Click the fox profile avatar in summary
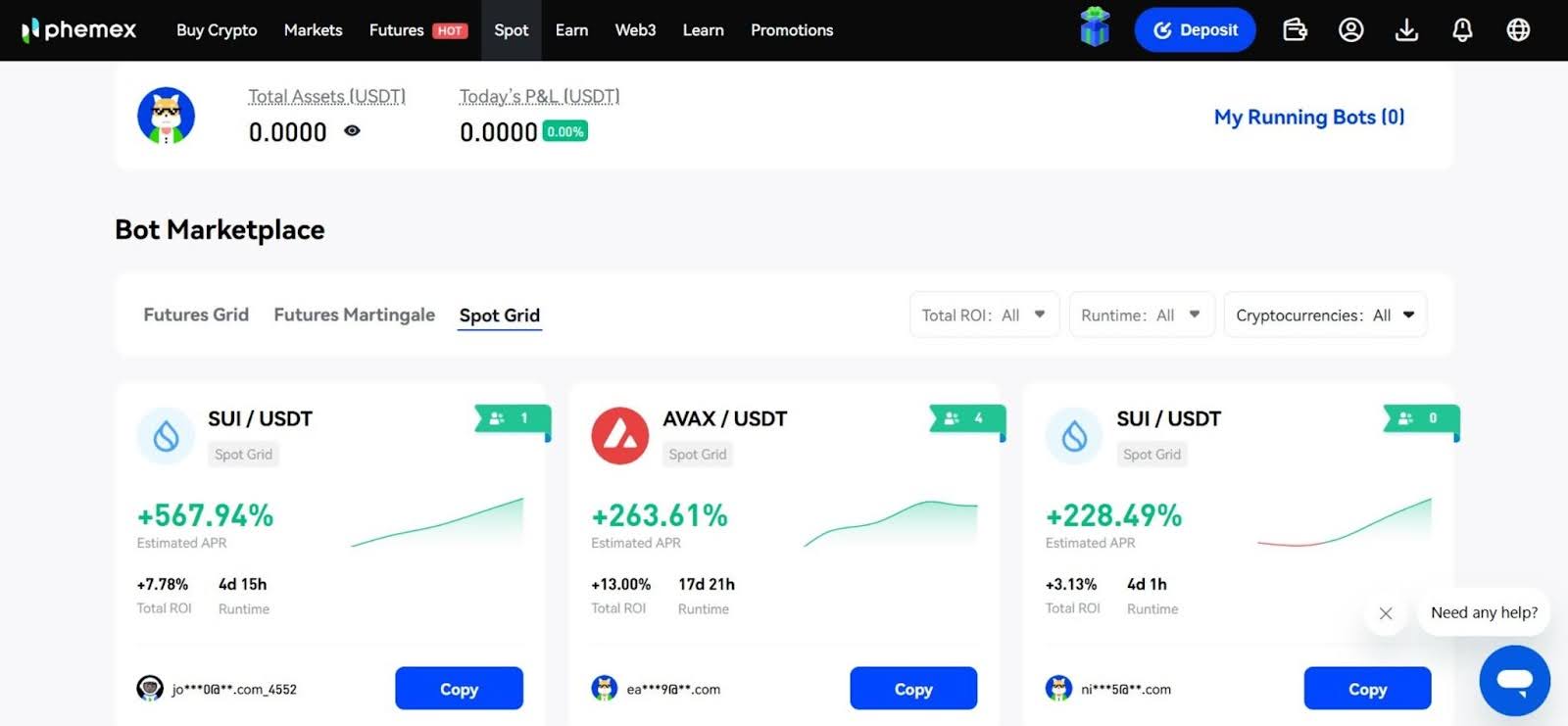The height and width of the screenshot is (726, 1568). point(166,116)
